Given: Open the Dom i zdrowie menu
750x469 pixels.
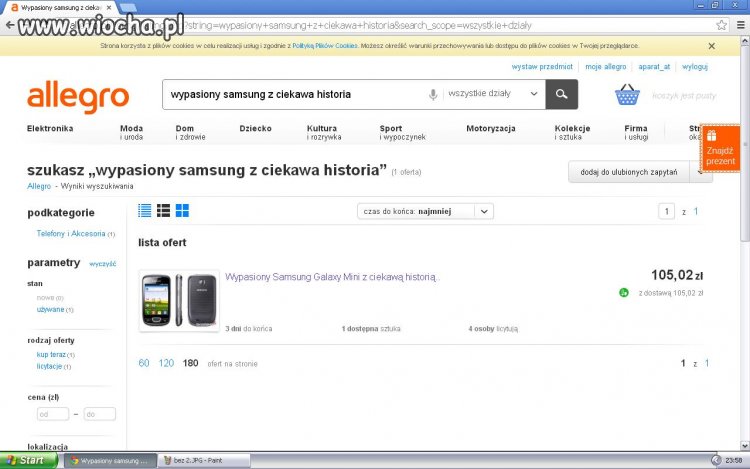Looking at the screenshot, I should (x=190, y=132).
